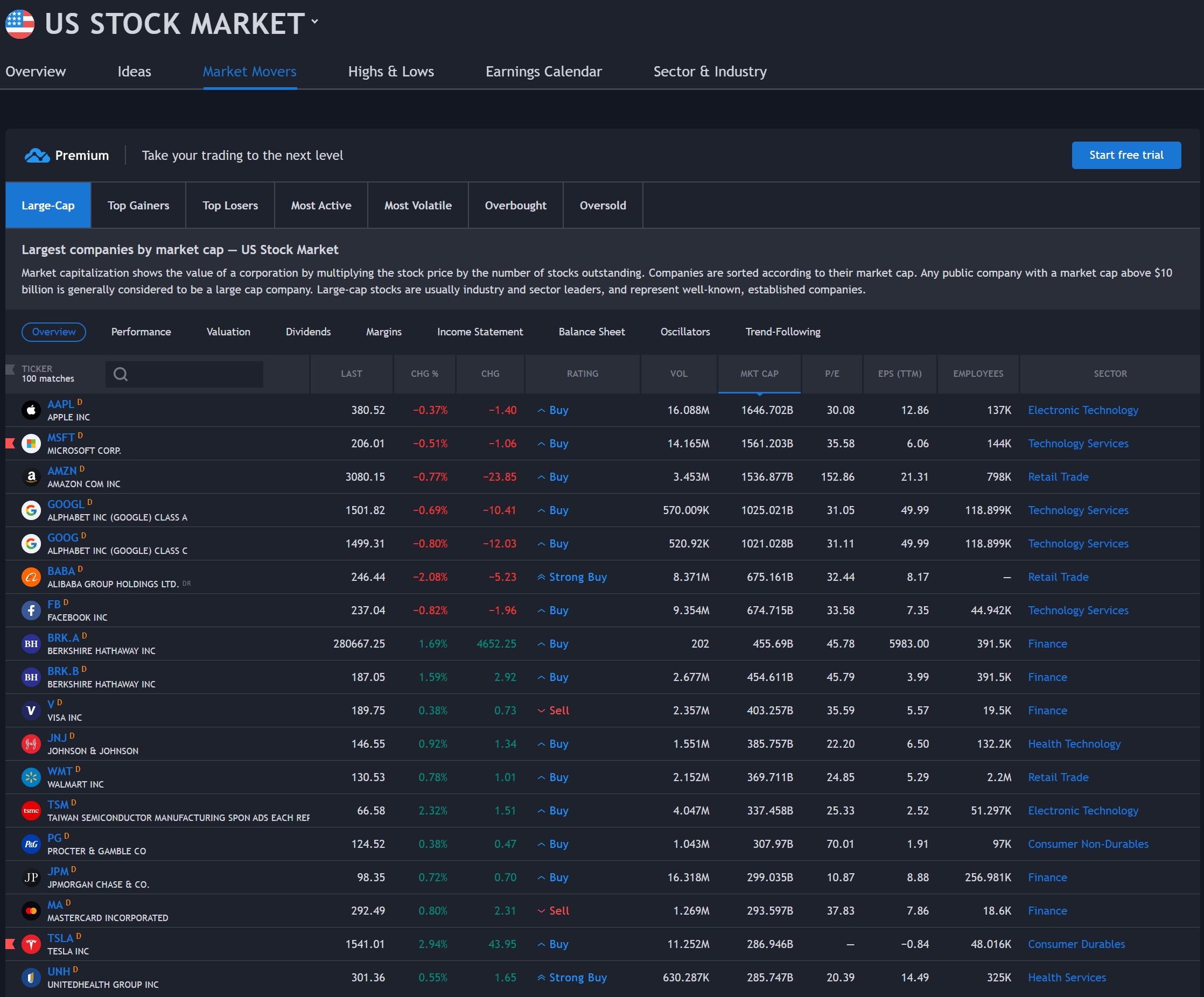The image size is (1204, 997).
Task: Click the Apple logo icon in AAPL row
Action: pyautogui.click(x=31, y=410)
